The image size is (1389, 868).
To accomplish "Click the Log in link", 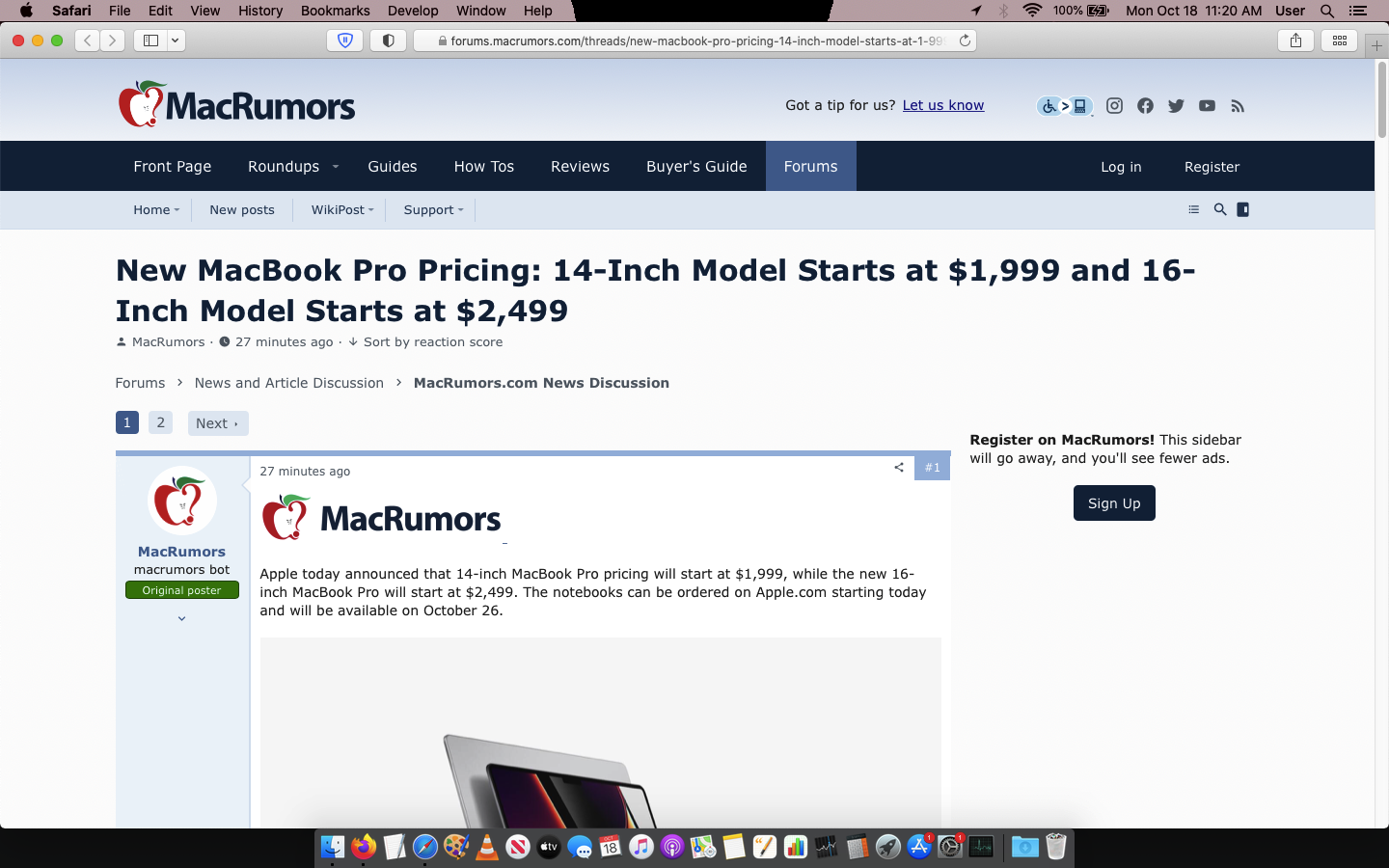I will 1121,167.
